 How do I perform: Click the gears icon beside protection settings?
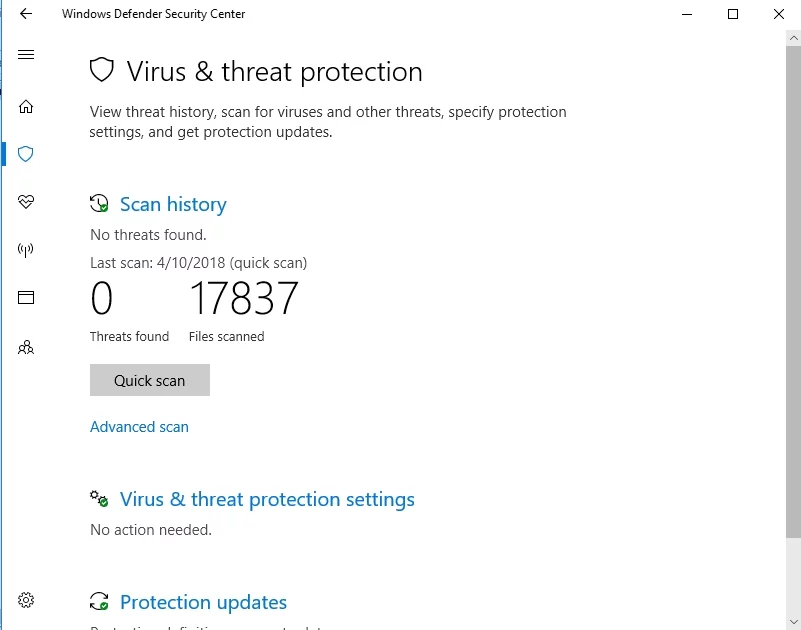click(99, 499)
